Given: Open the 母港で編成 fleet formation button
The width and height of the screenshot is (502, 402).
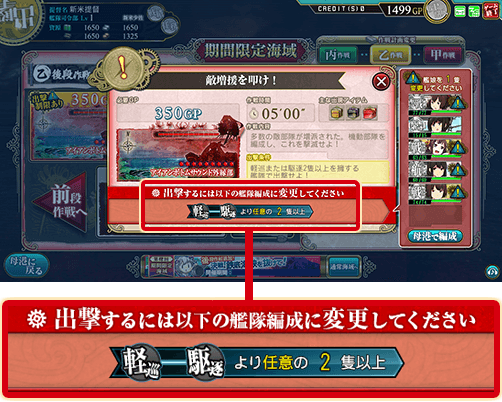Looking at the screenshot, I should [x=435, y=236].
